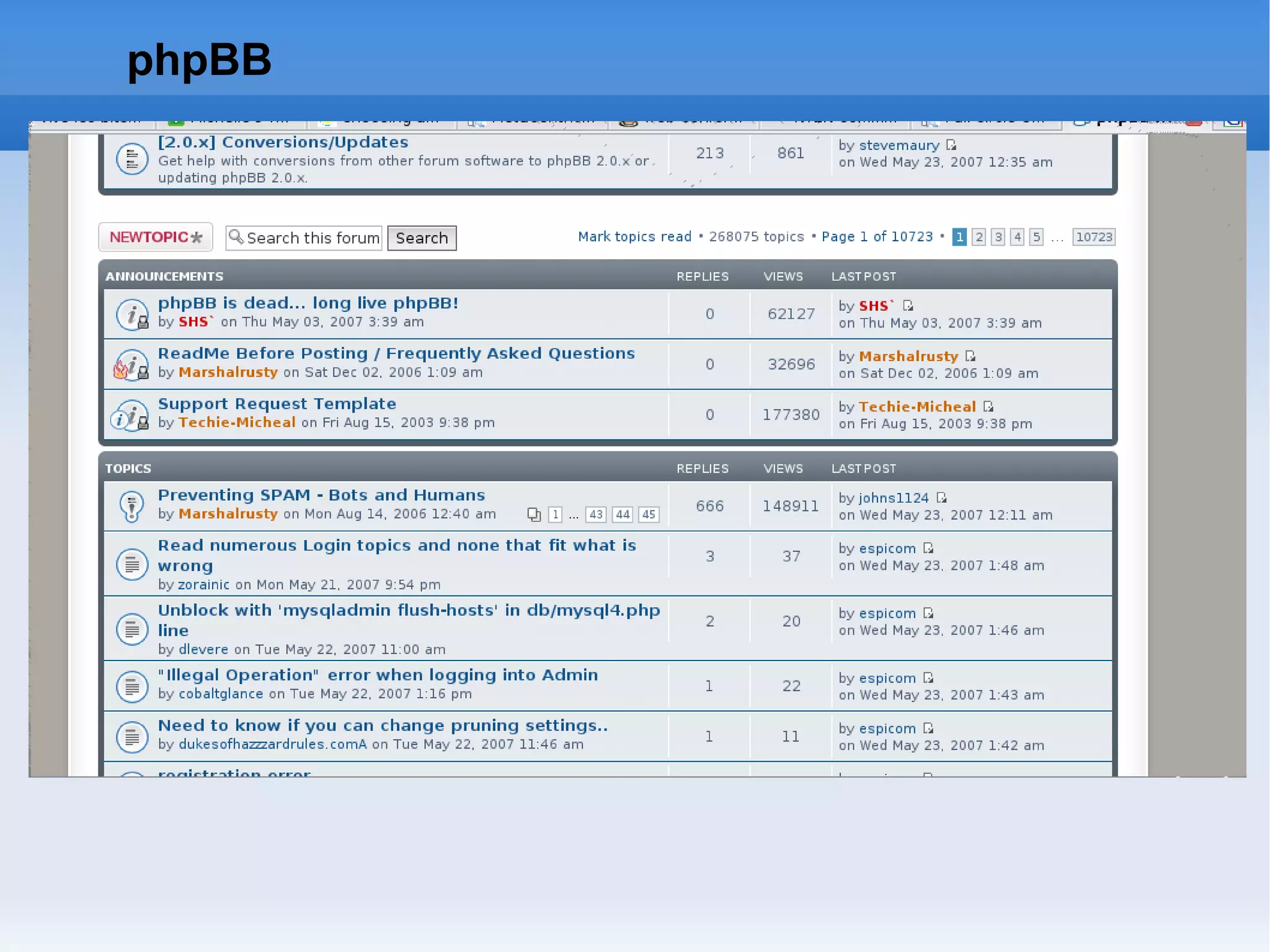The width and height of the screenshot is (1270, 952).
Task: Click the magnifier icon in the search field
Action: [236, 237]
